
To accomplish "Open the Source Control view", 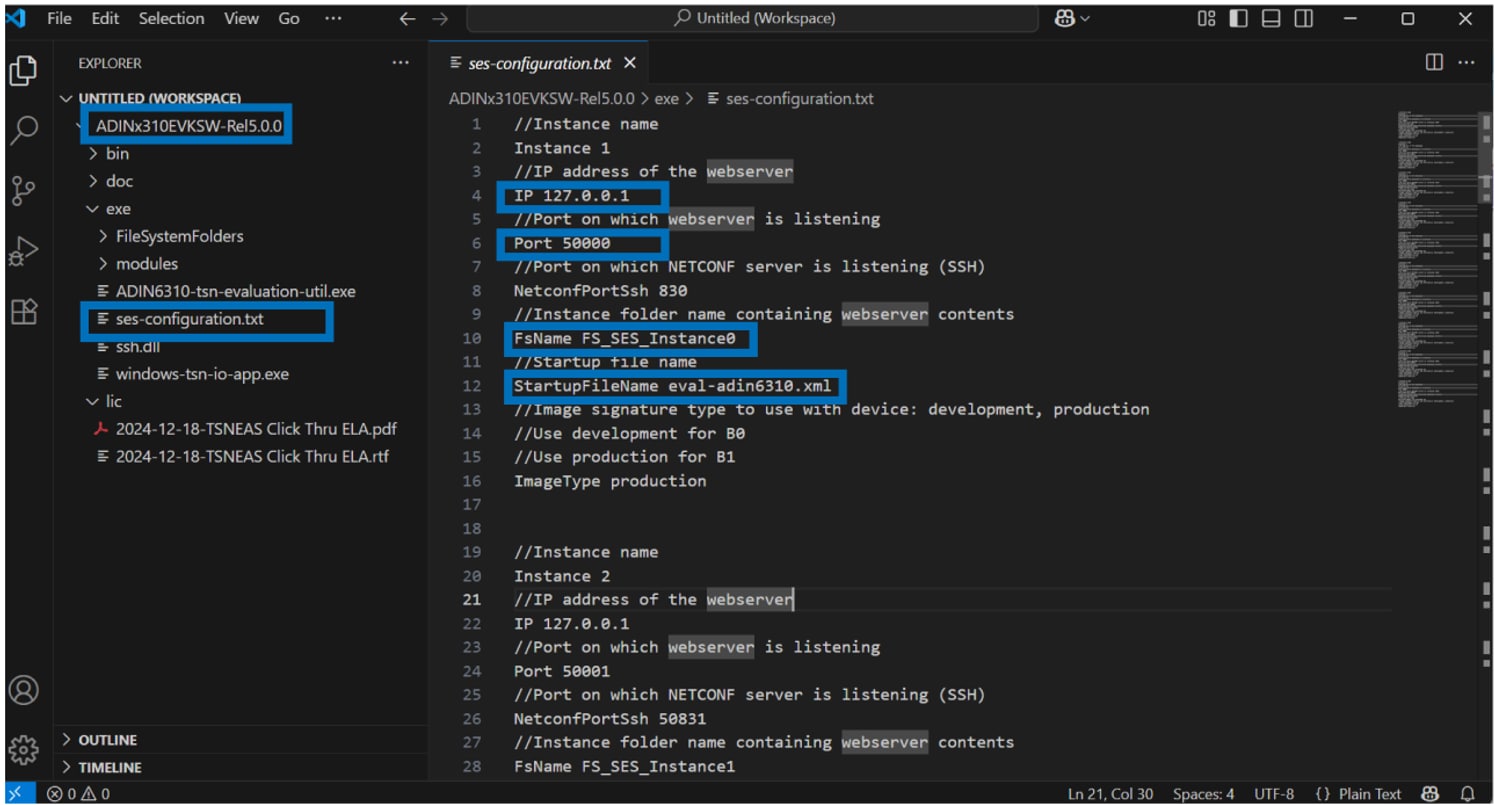I will coord(23,190).
